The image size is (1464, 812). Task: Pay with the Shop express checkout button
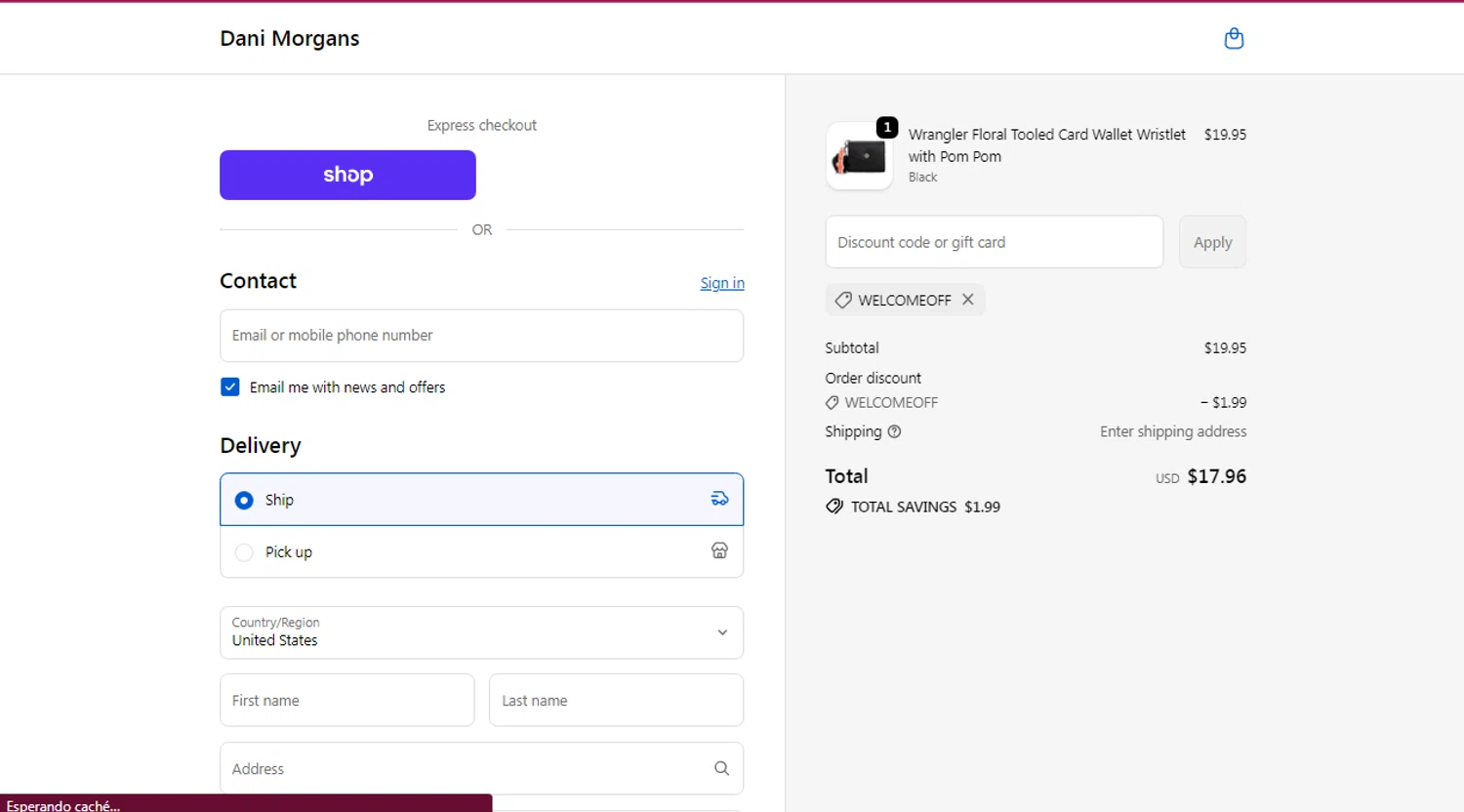point(347,175)
